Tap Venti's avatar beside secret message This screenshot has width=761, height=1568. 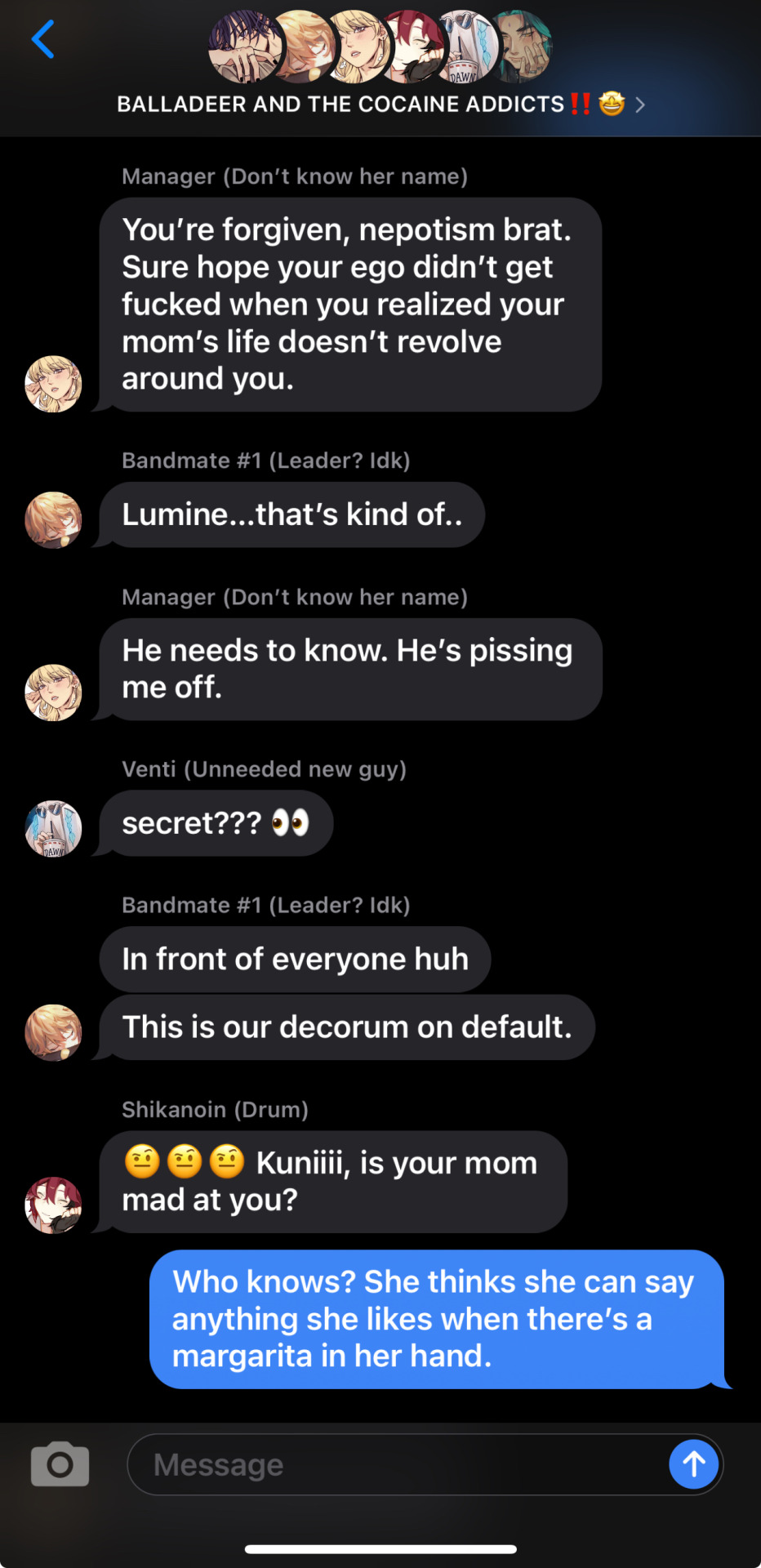53,828
